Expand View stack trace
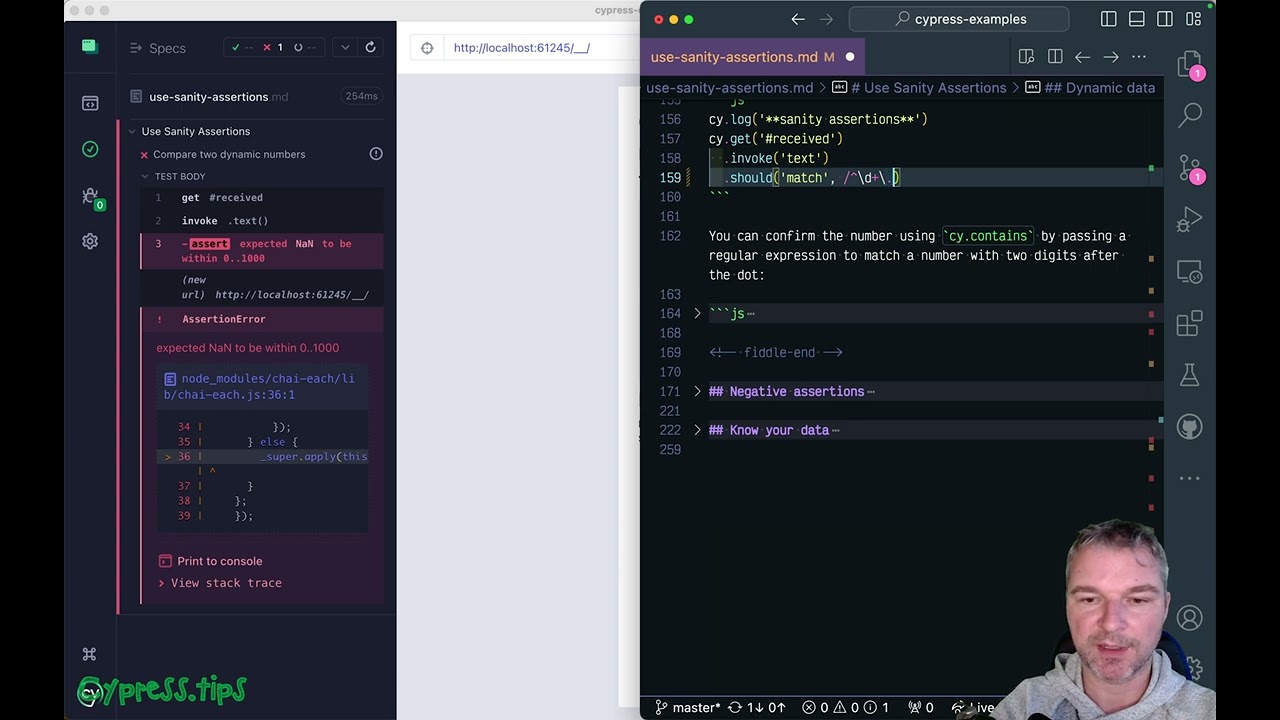Viewport: 1280px width, 720px height. coord(220,583)
